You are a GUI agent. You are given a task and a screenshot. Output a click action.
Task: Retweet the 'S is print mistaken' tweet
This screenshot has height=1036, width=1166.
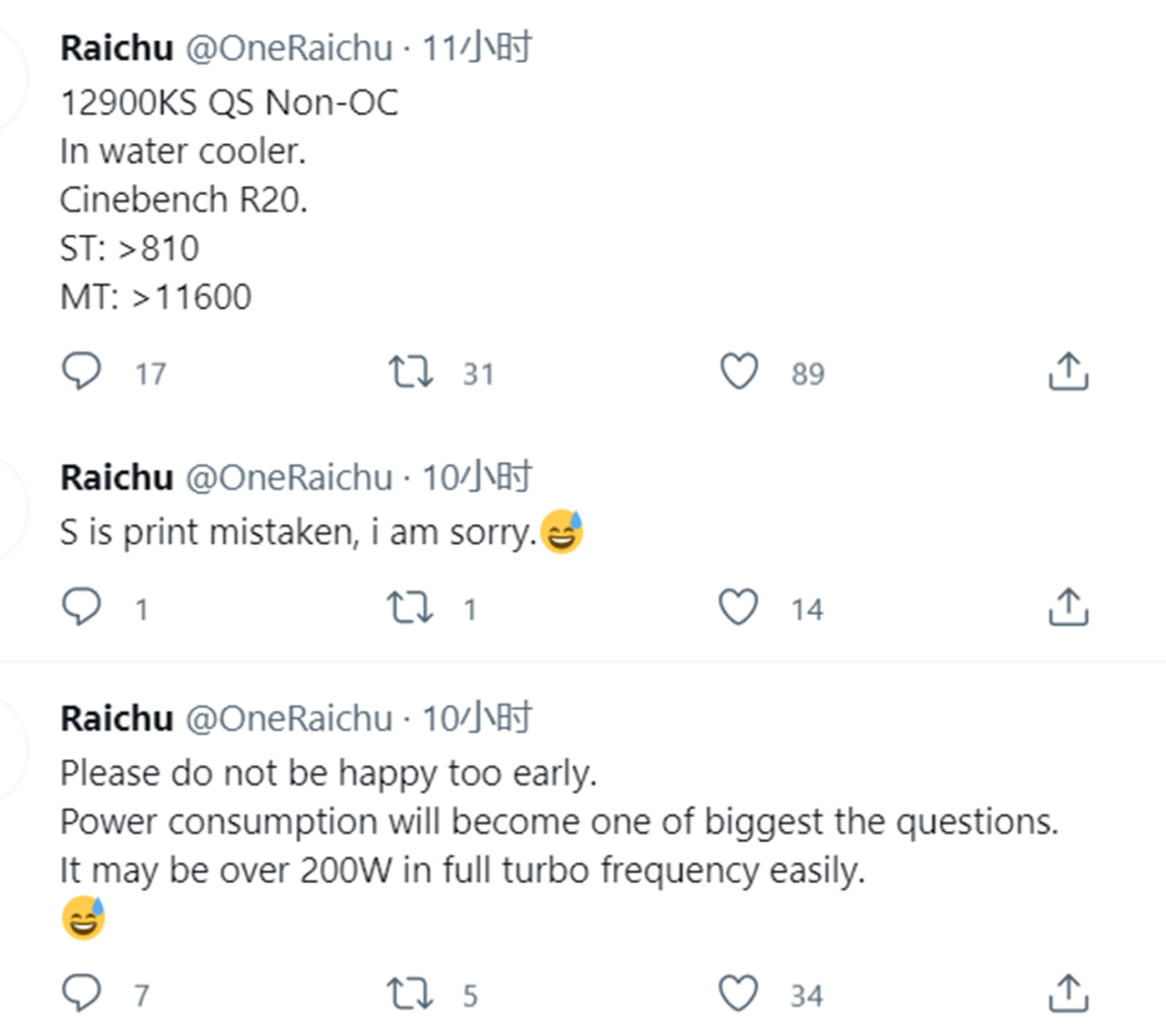(410, 607)
